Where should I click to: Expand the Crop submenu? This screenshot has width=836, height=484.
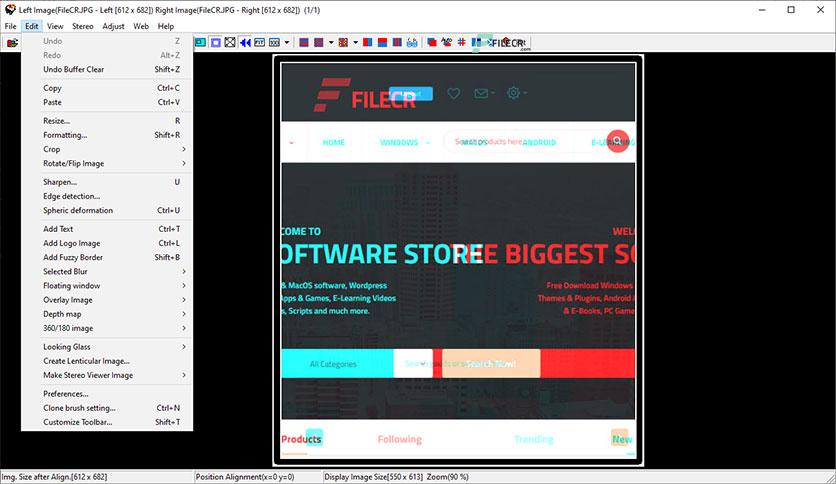[x=107, y=149]
